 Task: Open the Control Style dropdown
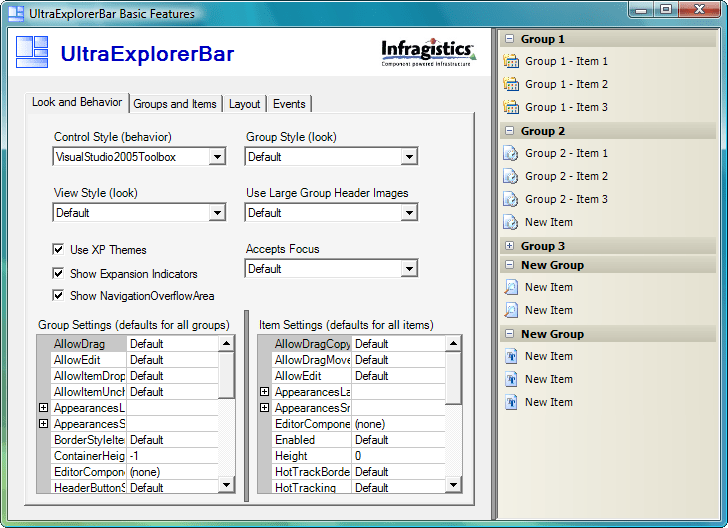tap(217, 157)
